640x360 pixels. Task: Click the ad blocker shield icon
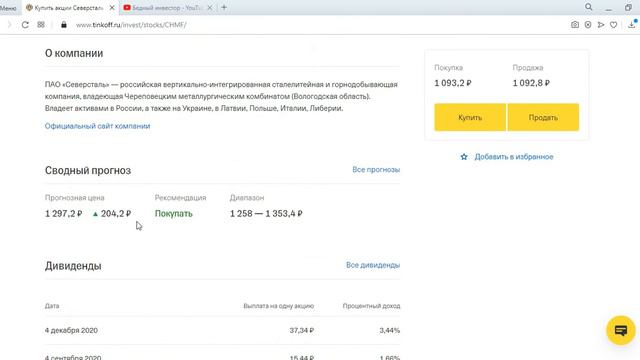click(588, 25)
